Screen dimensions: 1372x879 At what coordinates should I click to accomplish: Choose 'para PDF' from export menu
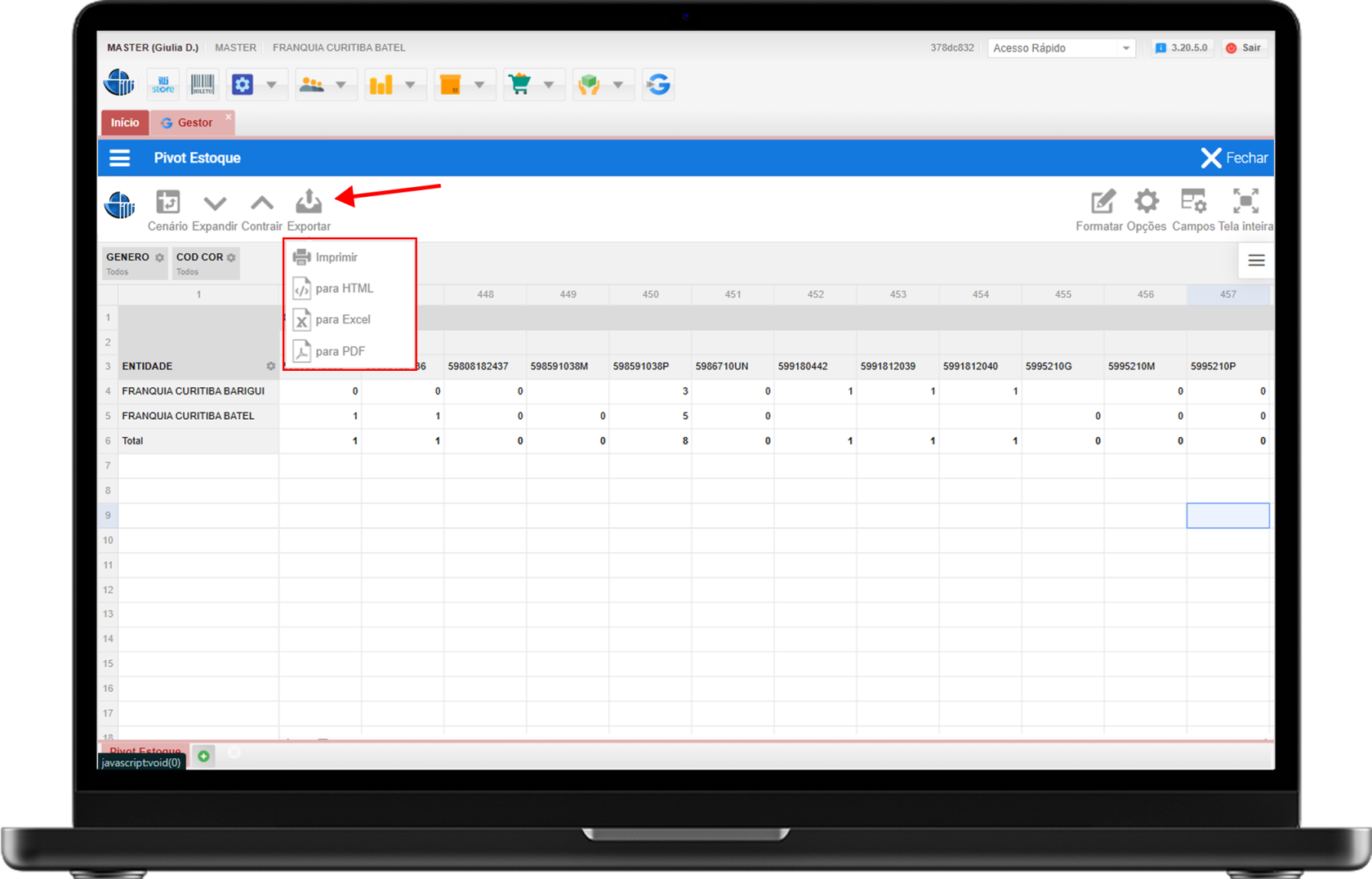coord(340,351)
